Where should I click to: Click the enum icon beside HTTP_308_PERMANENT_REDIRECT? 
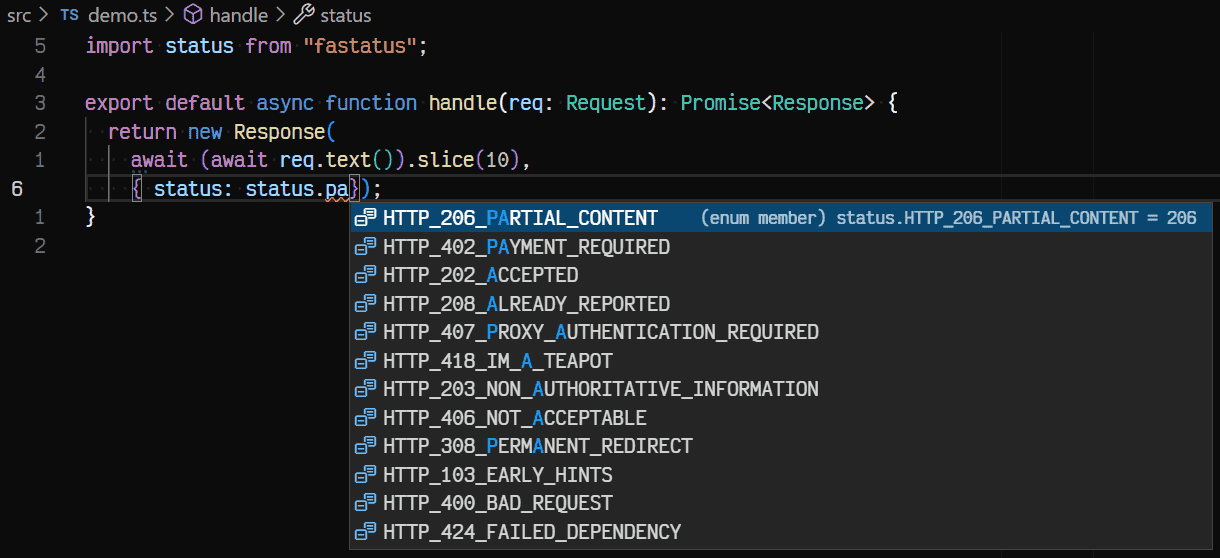[366, 446]
